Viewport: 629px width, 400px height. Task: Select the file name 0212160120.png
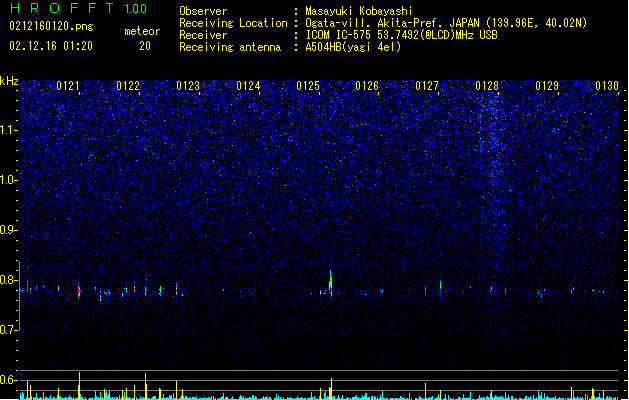tap(51, 26)
